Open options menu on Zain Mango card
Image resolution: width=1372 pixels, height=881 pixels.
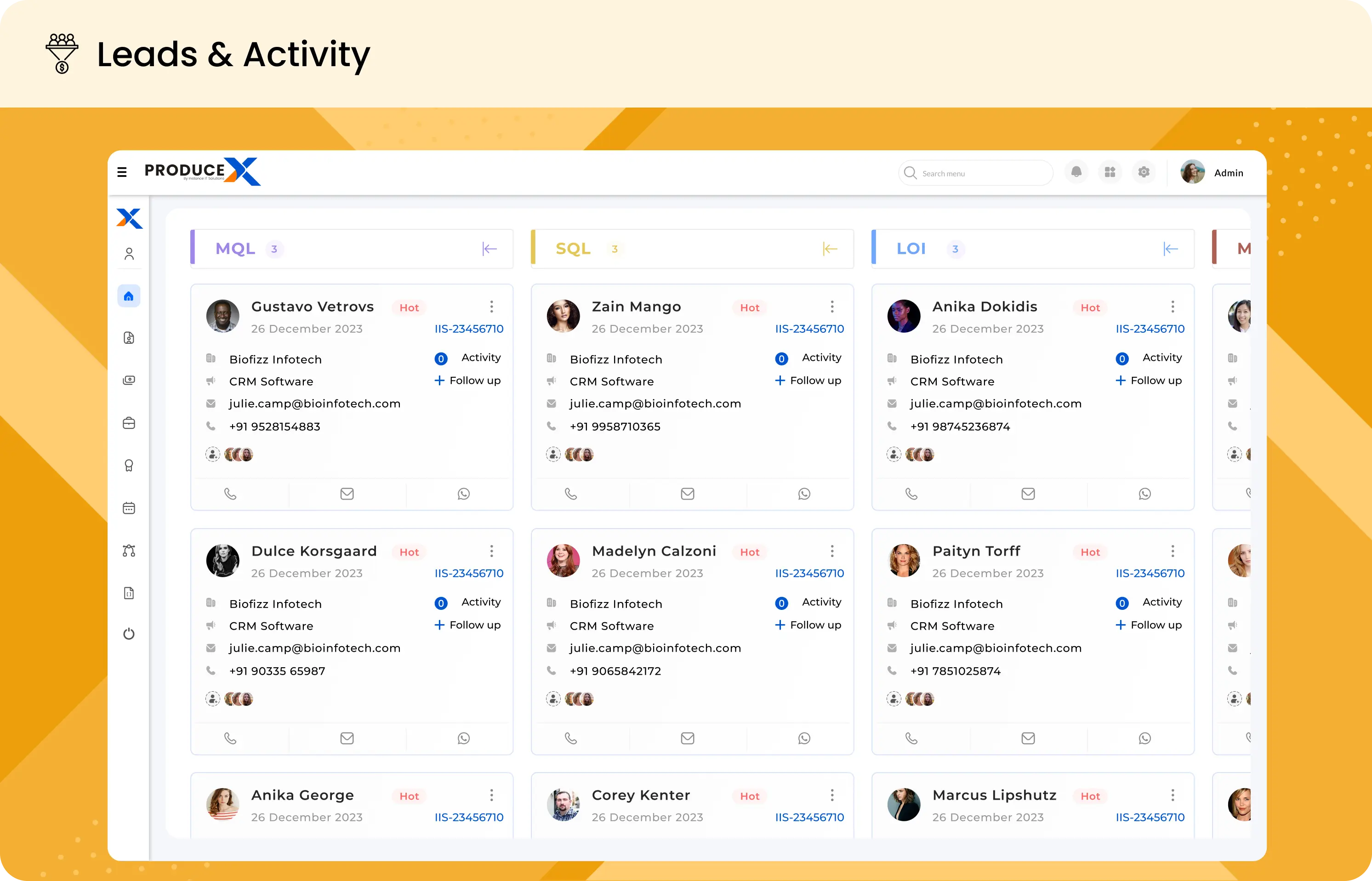pos(832,307)
